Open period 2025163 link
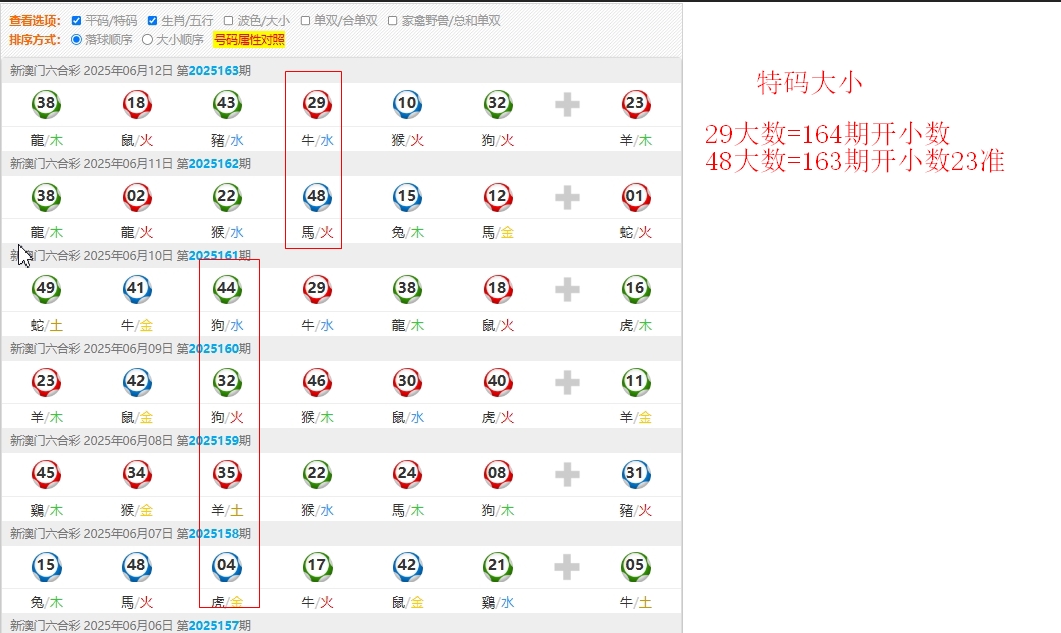 (x=213, y=70)
